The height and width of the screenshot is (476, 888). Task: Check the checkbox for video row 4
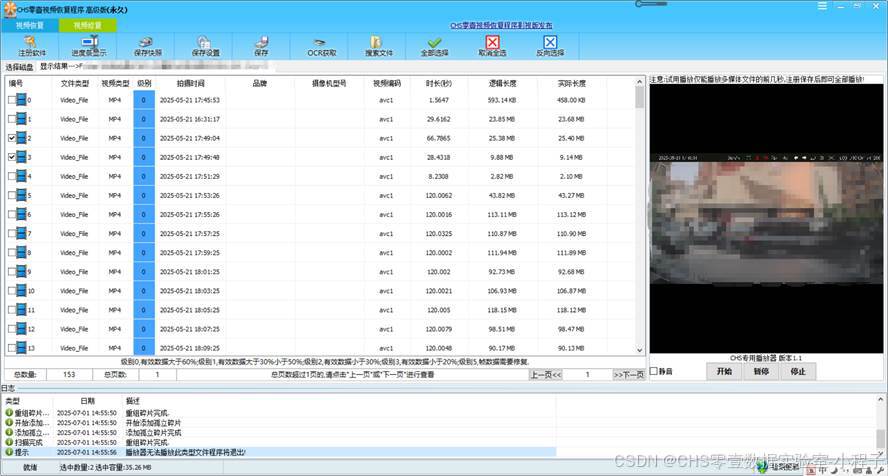pos(12,176)
